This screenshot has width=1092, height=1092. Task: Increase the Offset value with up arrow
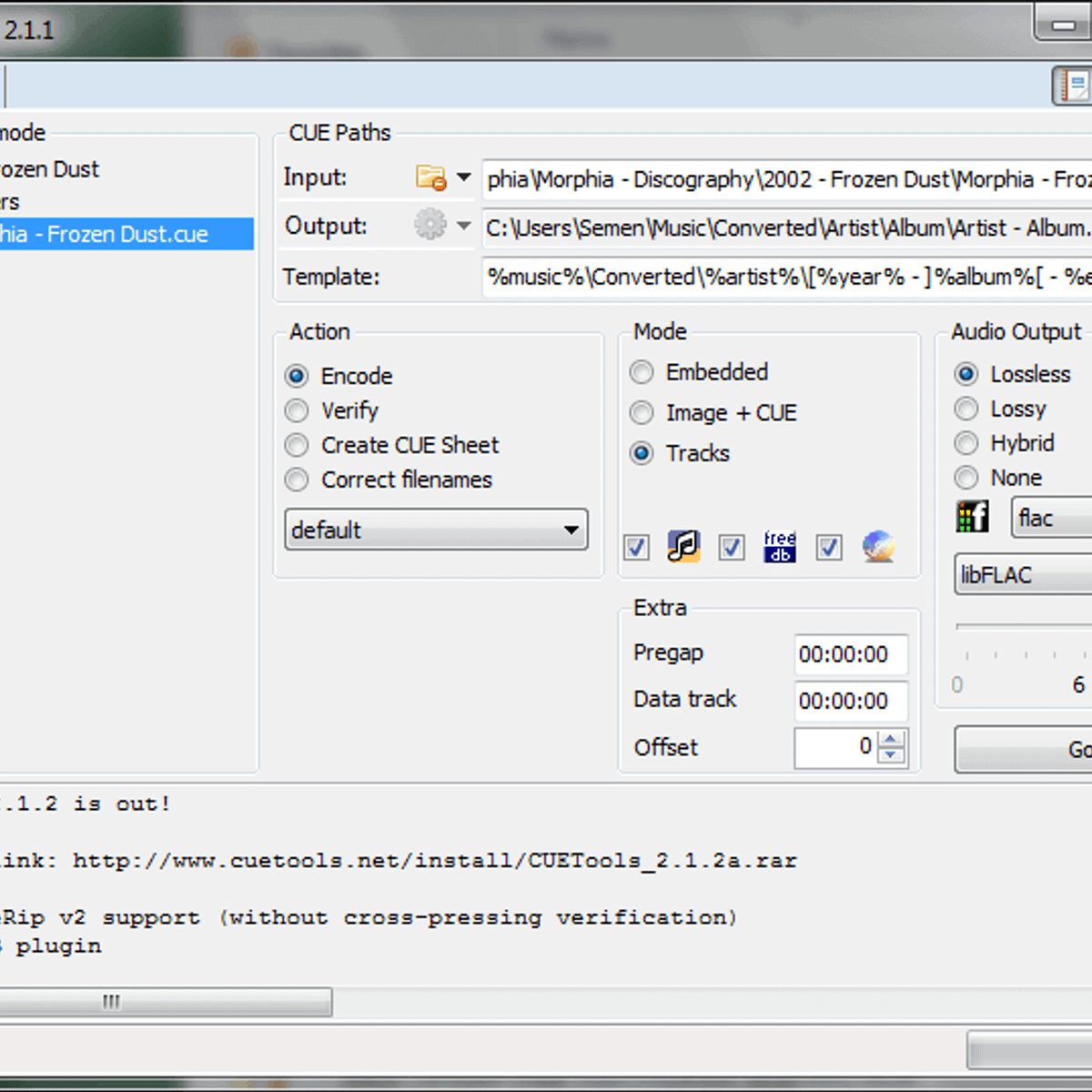tap(894, 739)
